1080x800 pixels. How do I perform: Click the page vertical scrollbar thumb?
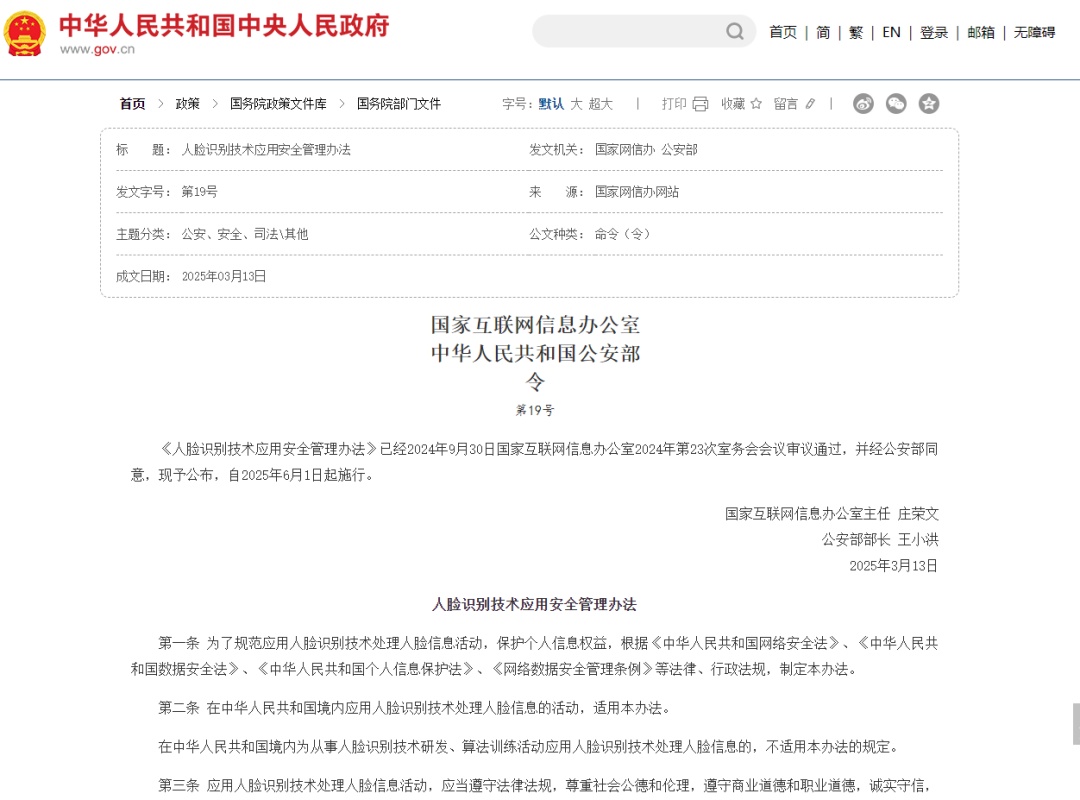1076,723
